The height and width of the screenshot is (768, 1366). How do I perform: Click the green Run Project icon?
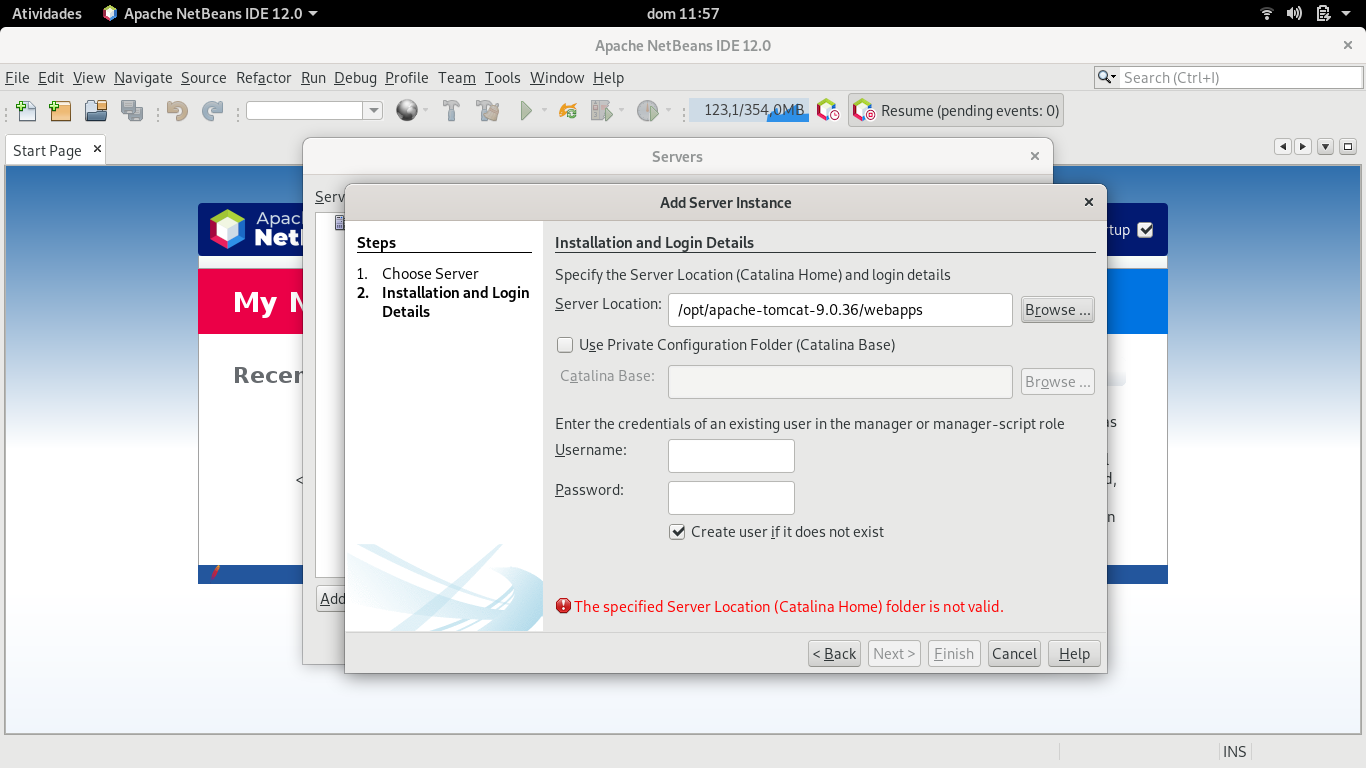point(526,111)
